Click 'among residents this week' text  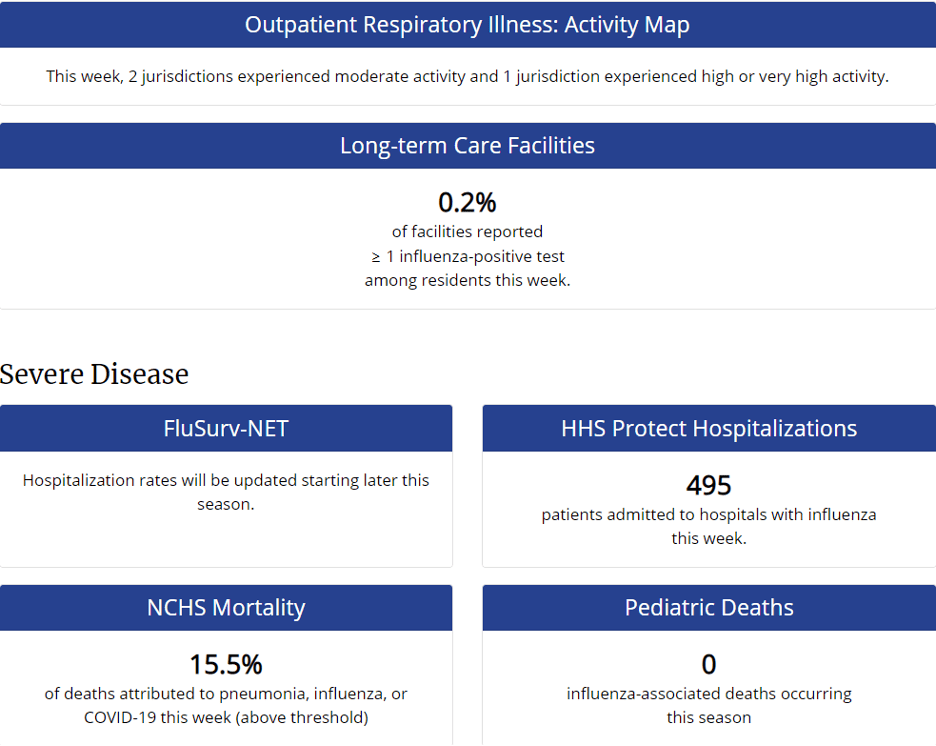coord(467,281)
